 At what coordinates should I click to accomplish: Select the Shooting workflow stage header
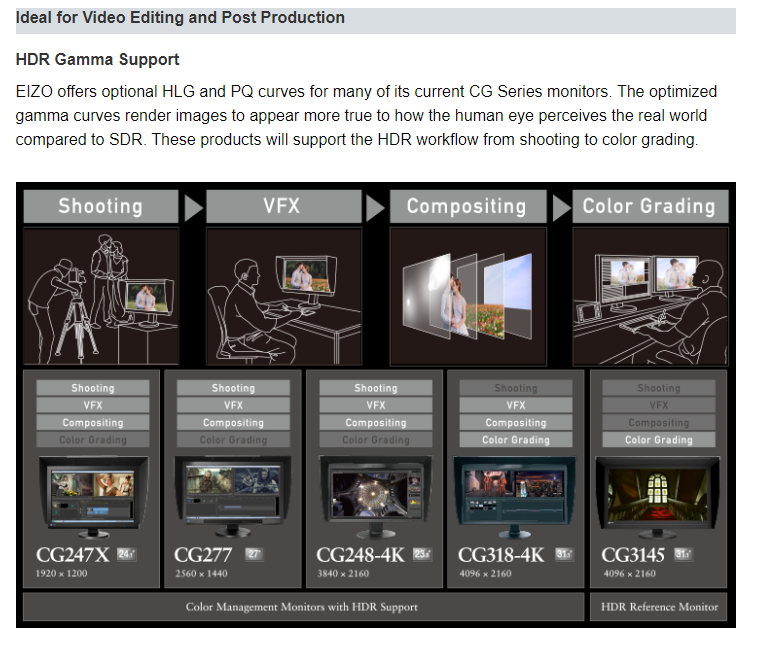pyautogui.click(x=101, y=206)
